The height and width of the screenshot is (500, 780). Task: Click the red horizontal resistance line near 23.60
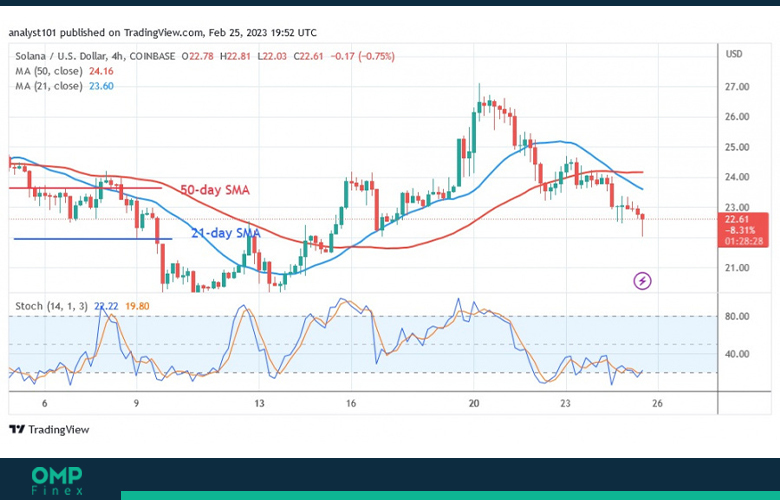click(x=86, y=188)
